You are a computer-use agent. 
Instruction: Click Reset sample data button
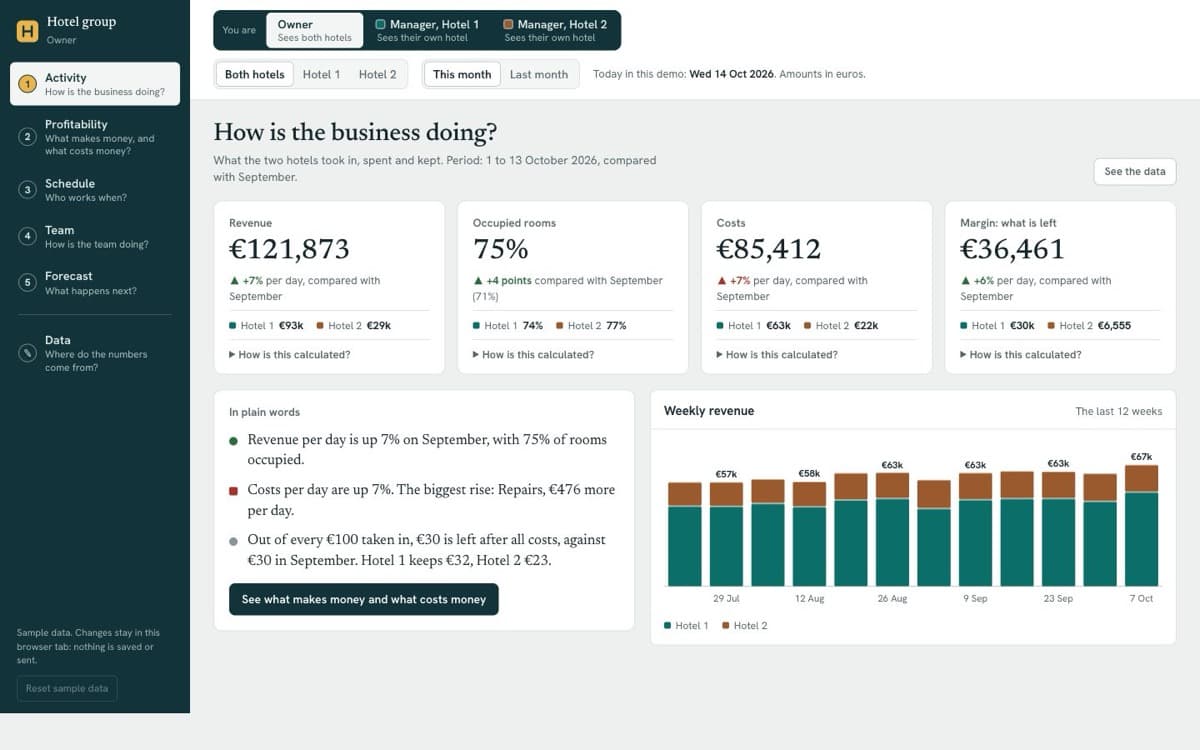coord(67,688)
